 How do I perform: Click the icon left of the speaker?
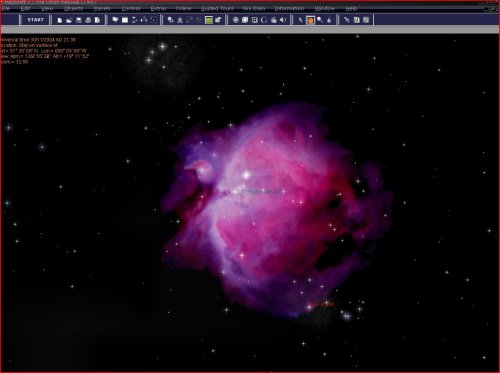pyautogui.click(x=274, y=20)
